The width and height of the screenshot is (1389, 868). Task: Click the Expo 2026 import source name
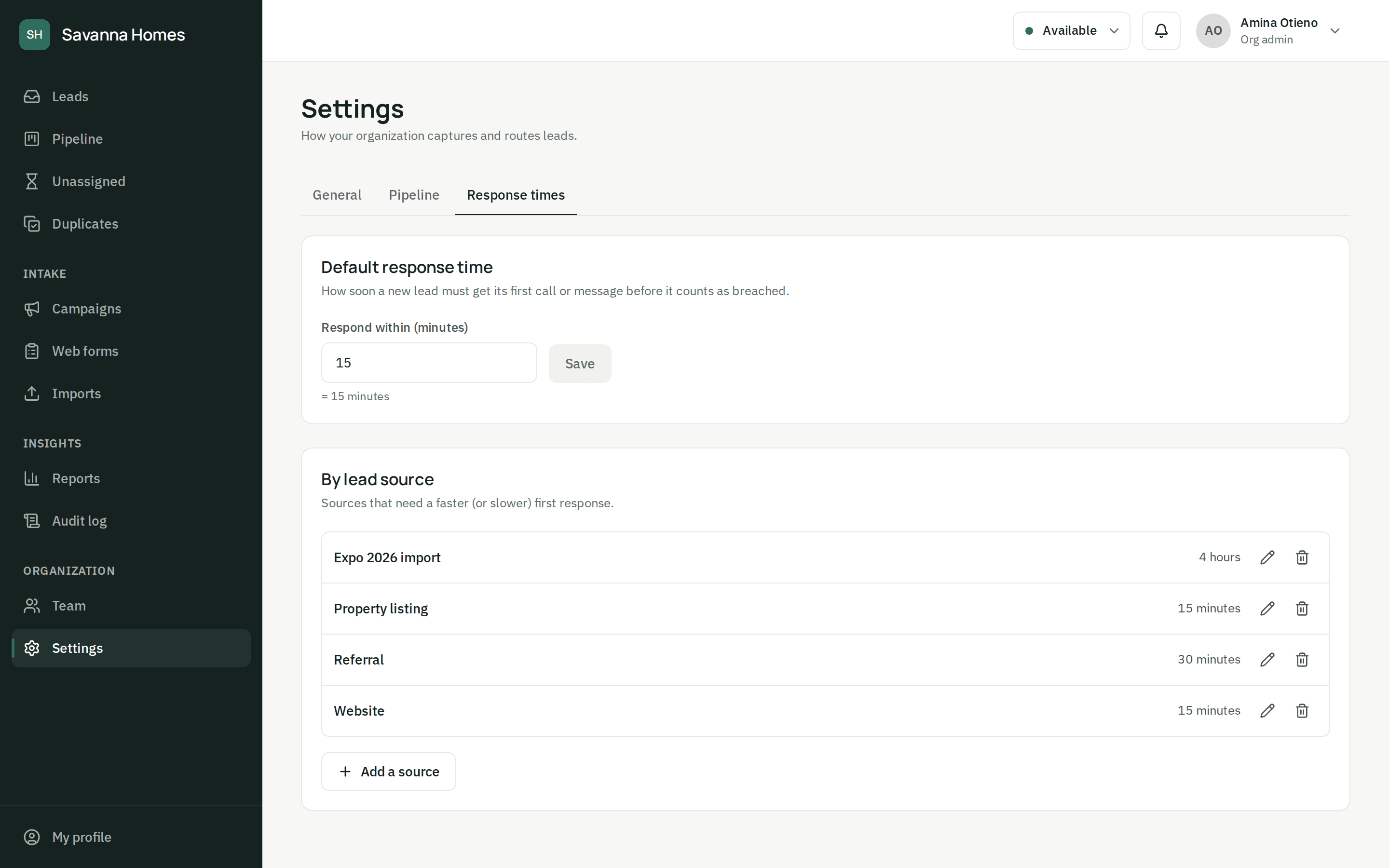click(387, 557)
